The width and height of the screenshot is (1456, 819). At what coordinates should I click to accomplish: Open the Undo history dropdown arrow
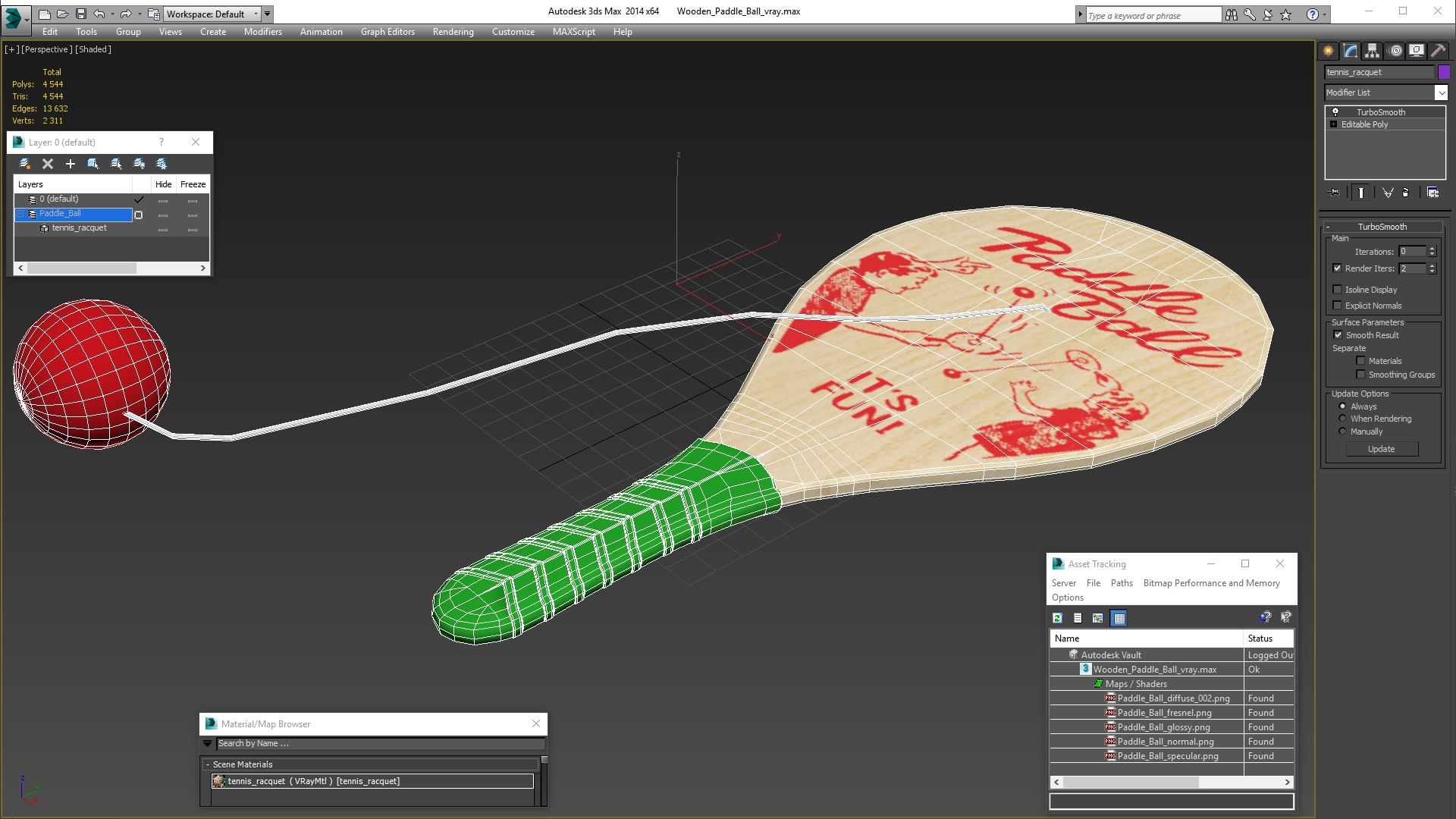(112, 14)
